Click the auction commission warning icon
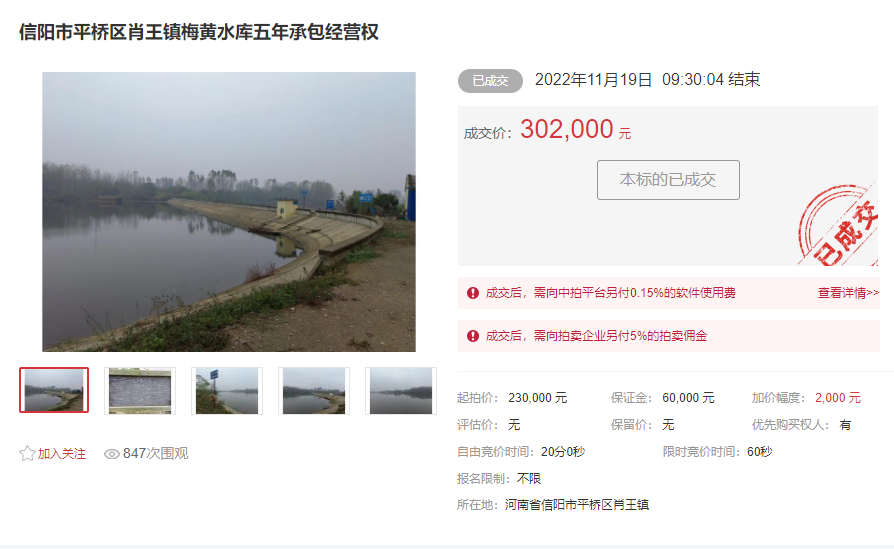894x549 pixels. [473, 336]
